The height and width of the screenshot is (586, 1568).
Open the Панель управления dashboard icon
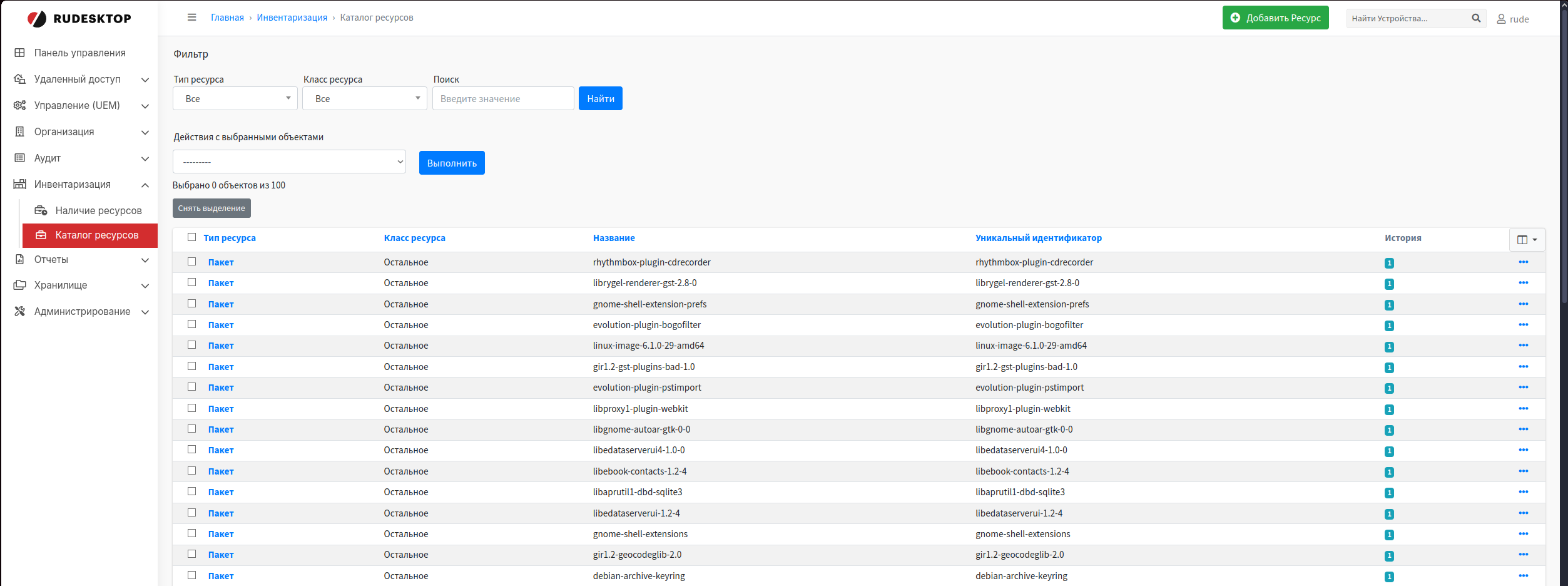pyautogui.click(x=19, y=53)
